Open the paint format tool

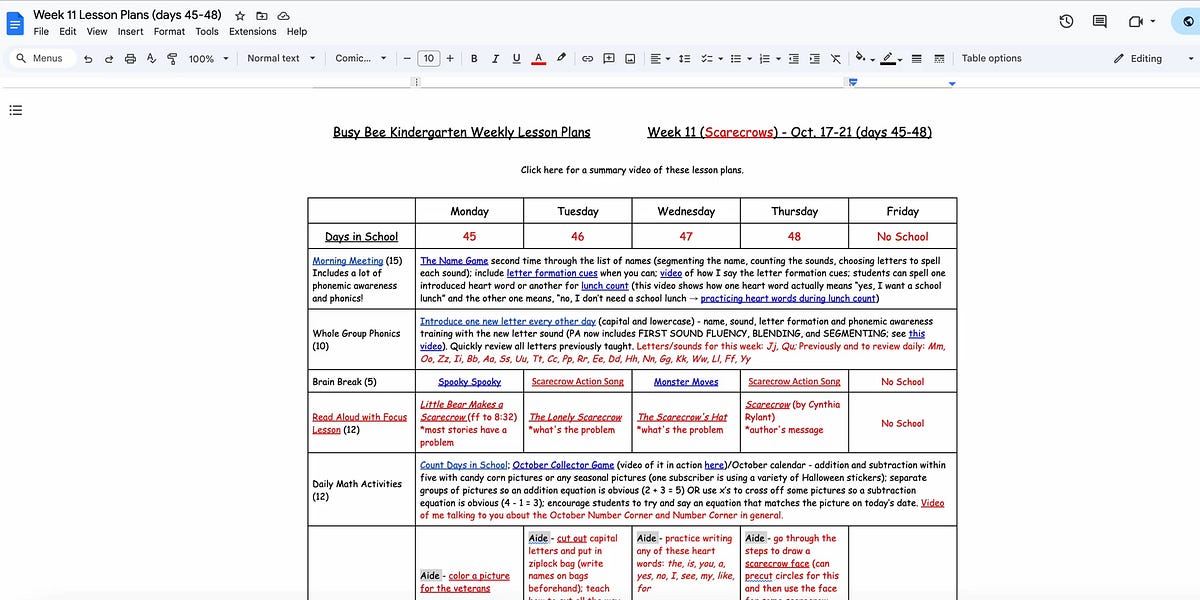pos(171,58)
